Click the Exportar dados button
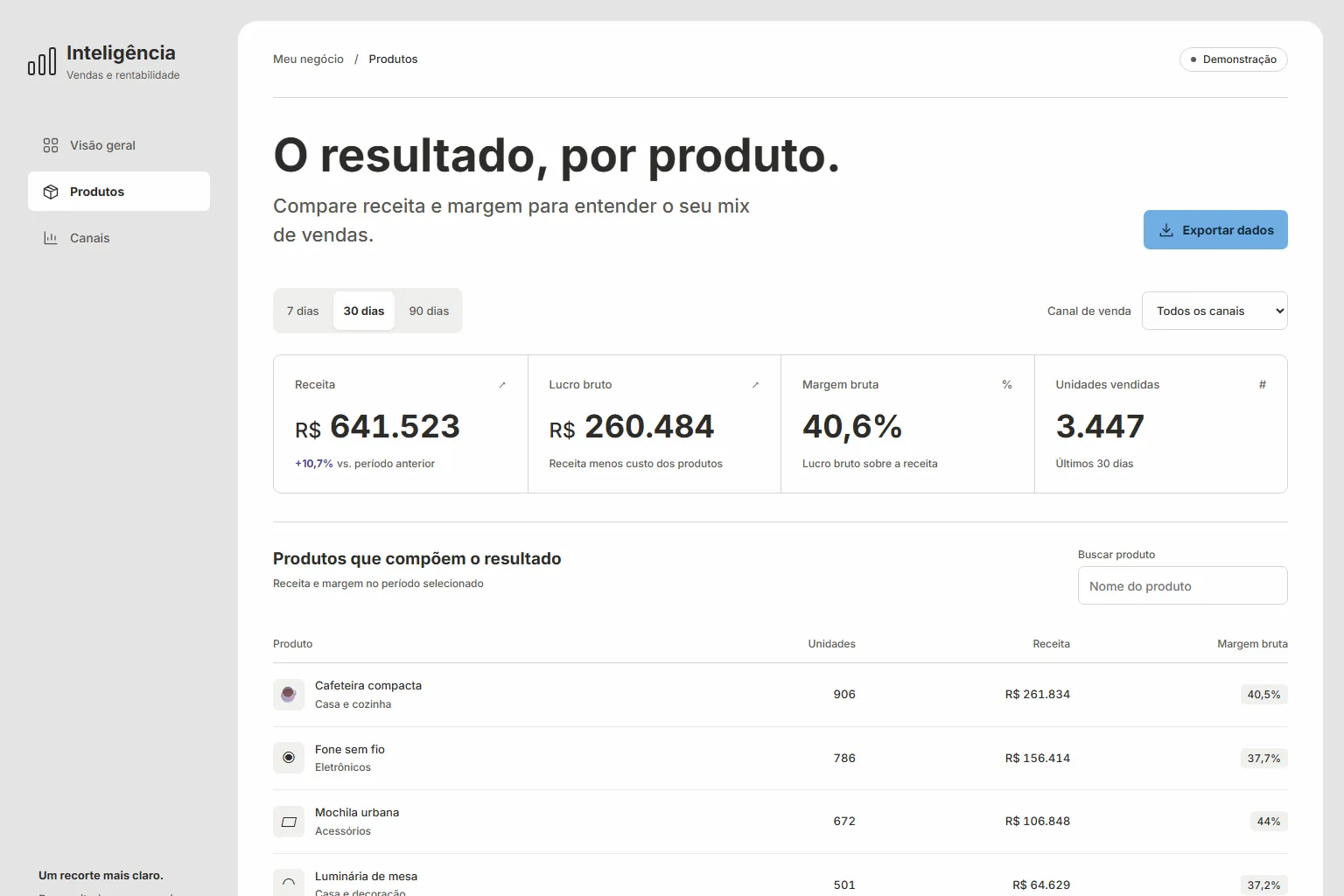Image resolution: width=1344 pixels, height=896 pixels. [x=1215, y=230]
